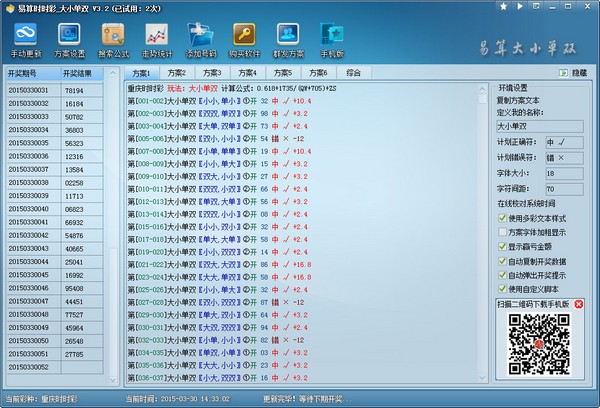Viewport: 600px width, 408px height.
Task: Open the 综合 tab
Action: click(354, 73)
